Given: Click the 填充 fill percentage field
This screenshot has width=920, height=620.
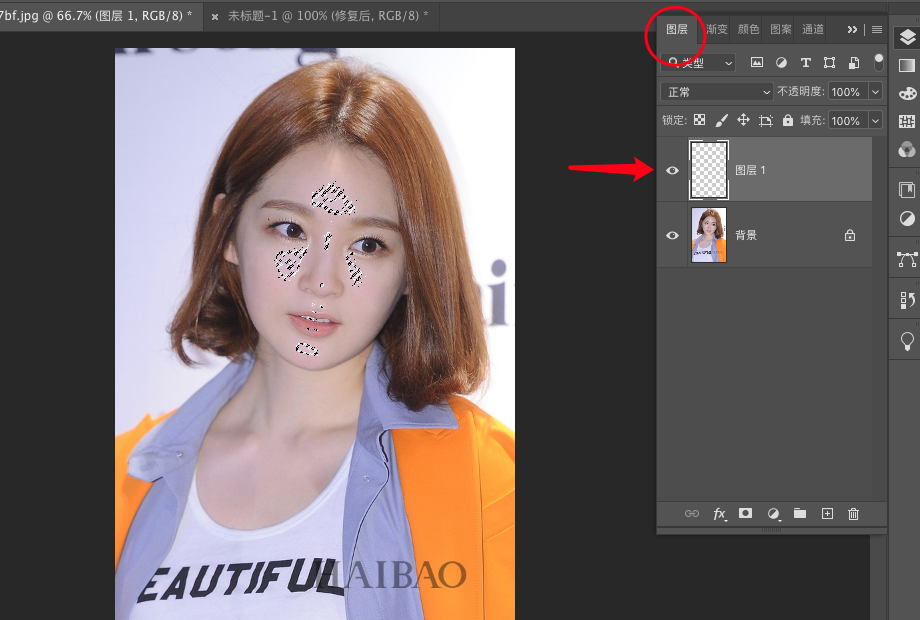Looking at the screenshot, I should pyautogui.click(x=846, y=120).
